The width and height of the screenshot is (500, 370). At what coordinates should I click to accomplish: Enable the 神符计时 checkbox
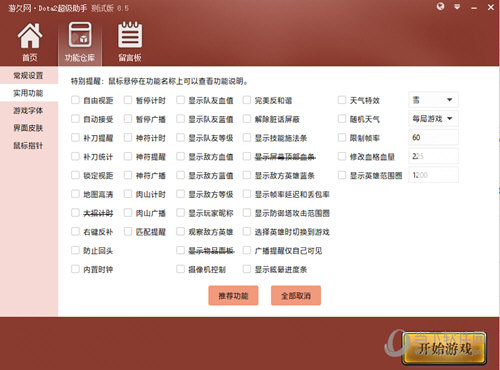click(128, 137)
